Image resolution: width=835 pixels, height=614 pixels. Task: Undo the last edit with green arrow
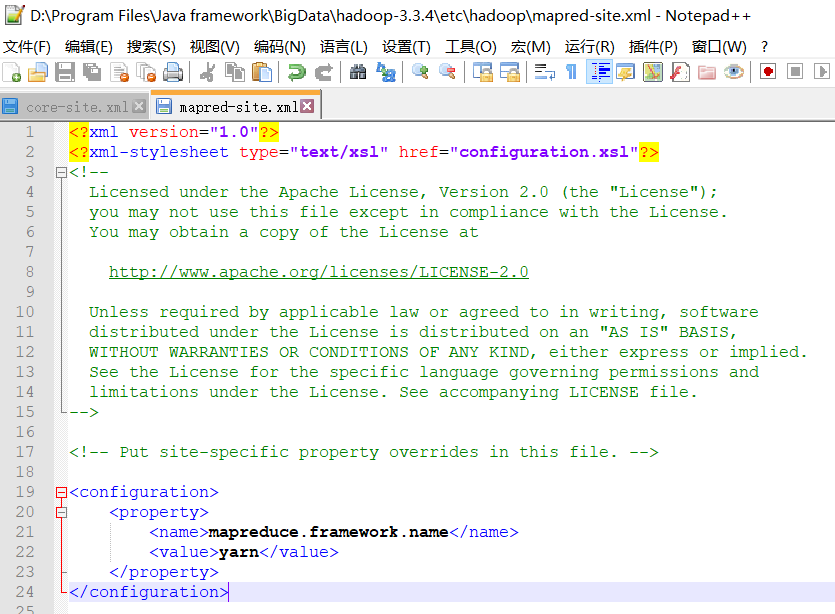tap(297, 72)
